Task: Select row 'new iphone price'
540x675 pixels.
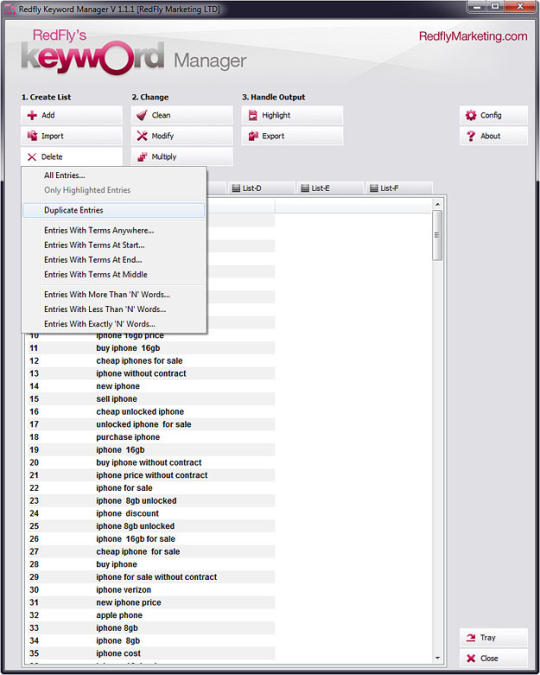Action: pyautogui.click(x=150, y=602)
